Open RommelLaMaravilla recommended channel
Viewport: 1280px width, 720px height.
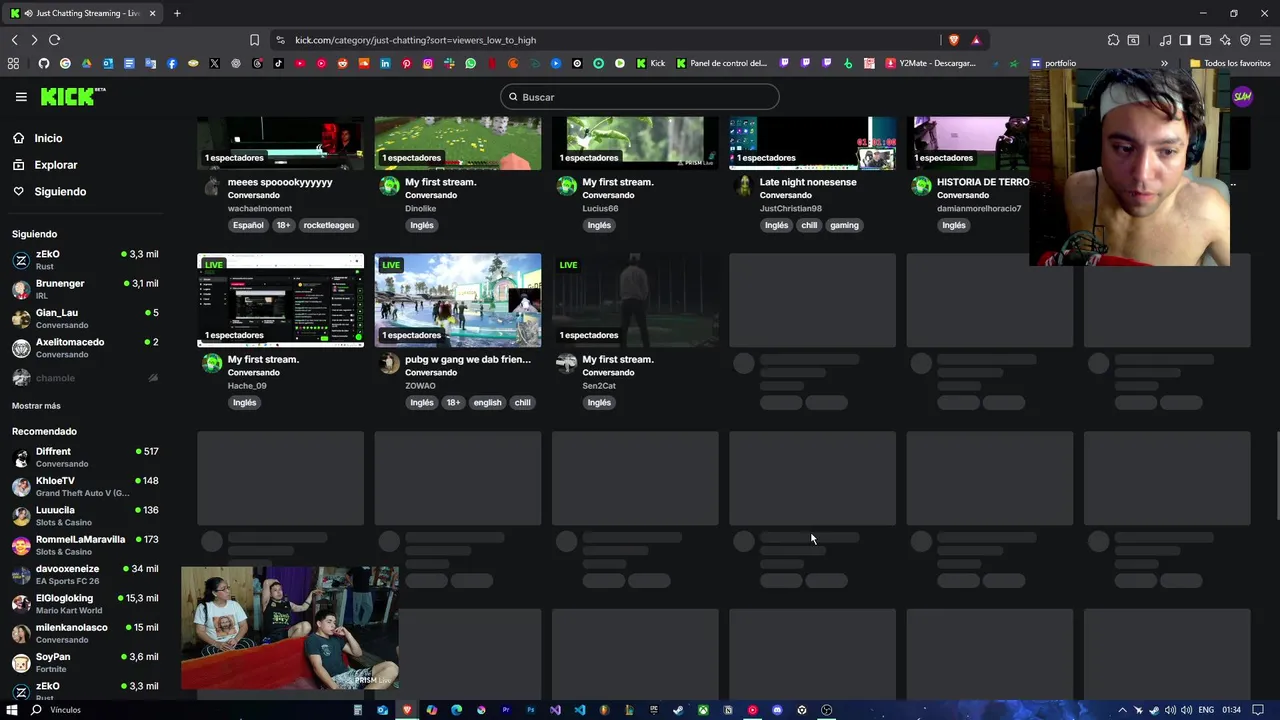(85, 545)
